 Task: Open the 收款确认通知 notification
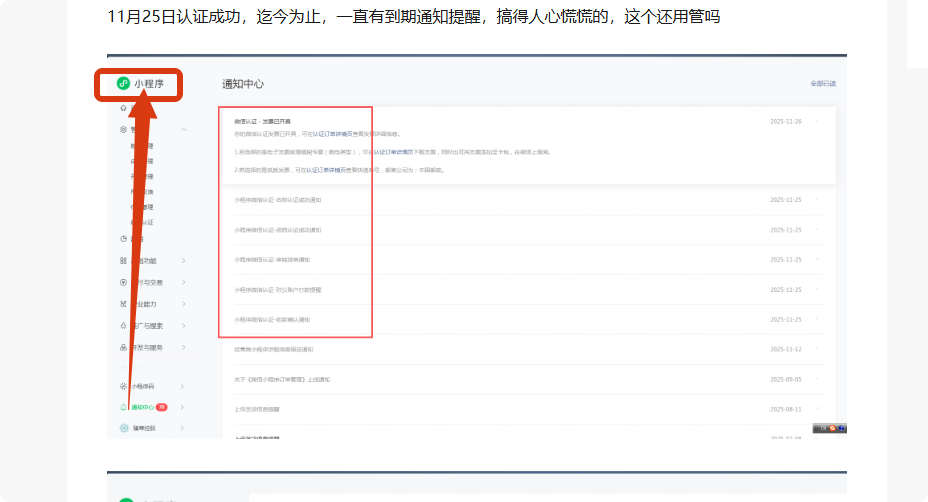272,320
